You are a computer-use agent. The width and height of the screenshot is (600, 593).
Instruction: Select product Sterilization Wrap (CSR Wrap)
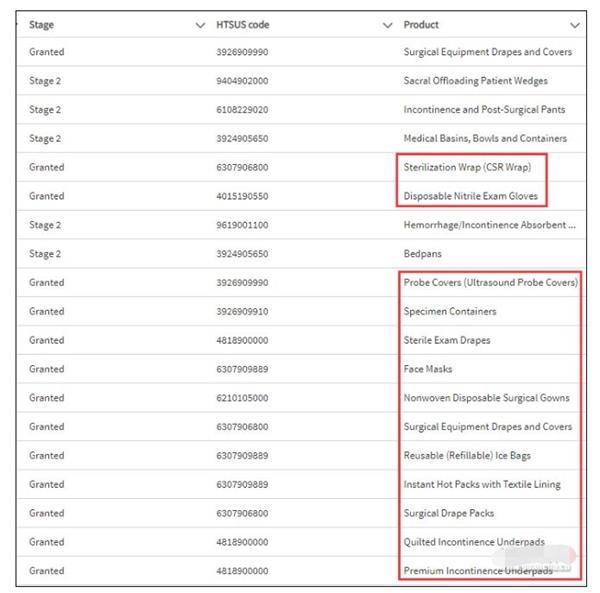(467, 167)
